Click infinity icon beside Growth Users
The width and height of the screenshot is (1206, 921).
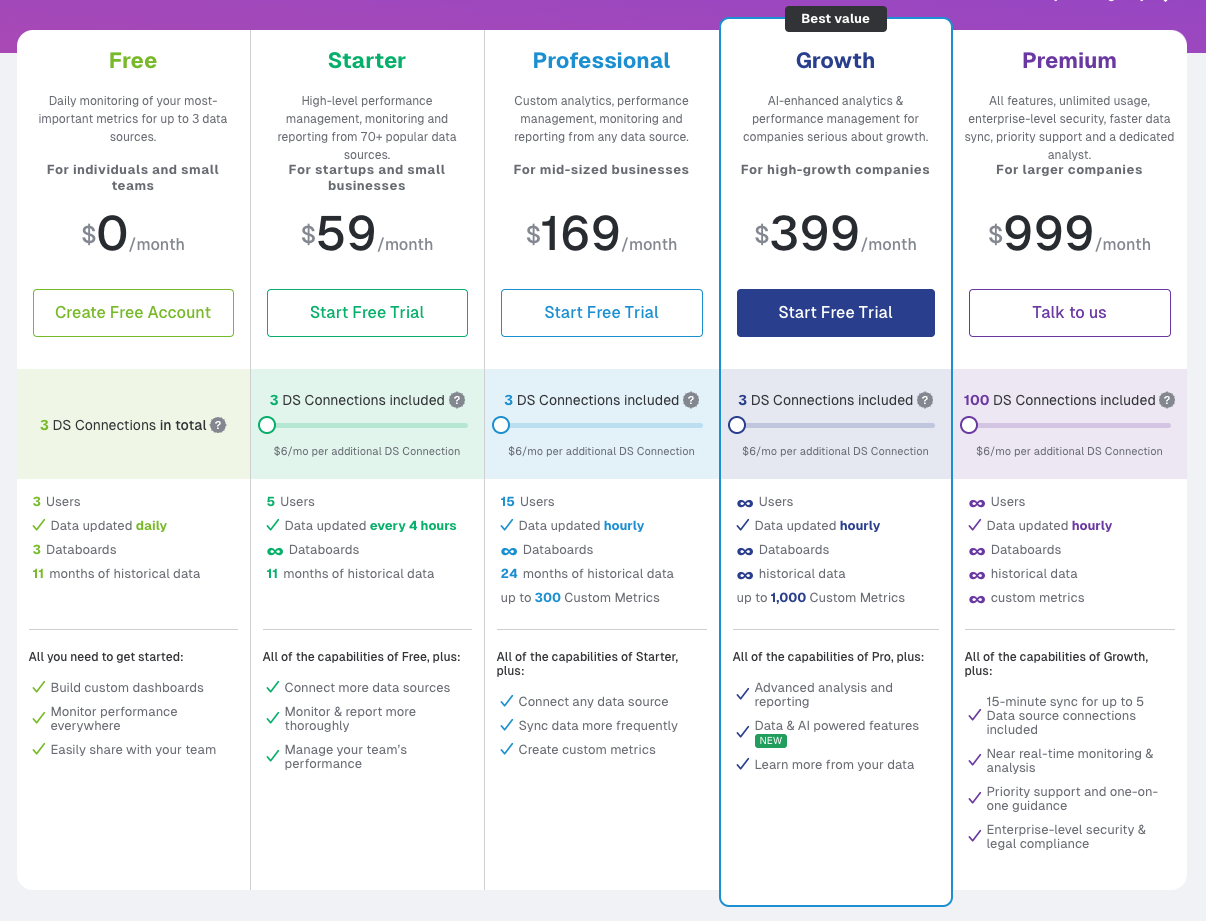[x=745, y=502]
